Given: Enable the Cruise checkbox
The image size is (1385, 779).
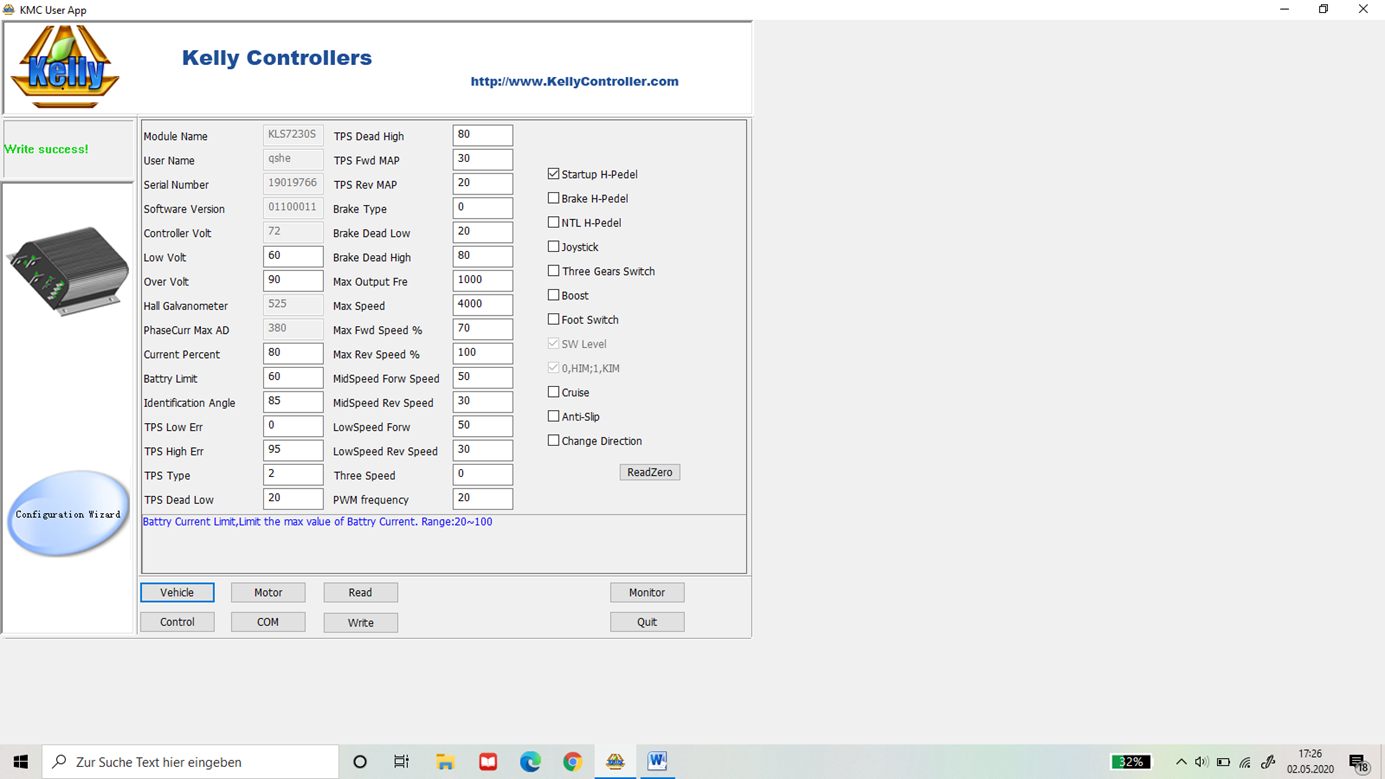Looking at the screenshot, I should click(x=554, y=392).
